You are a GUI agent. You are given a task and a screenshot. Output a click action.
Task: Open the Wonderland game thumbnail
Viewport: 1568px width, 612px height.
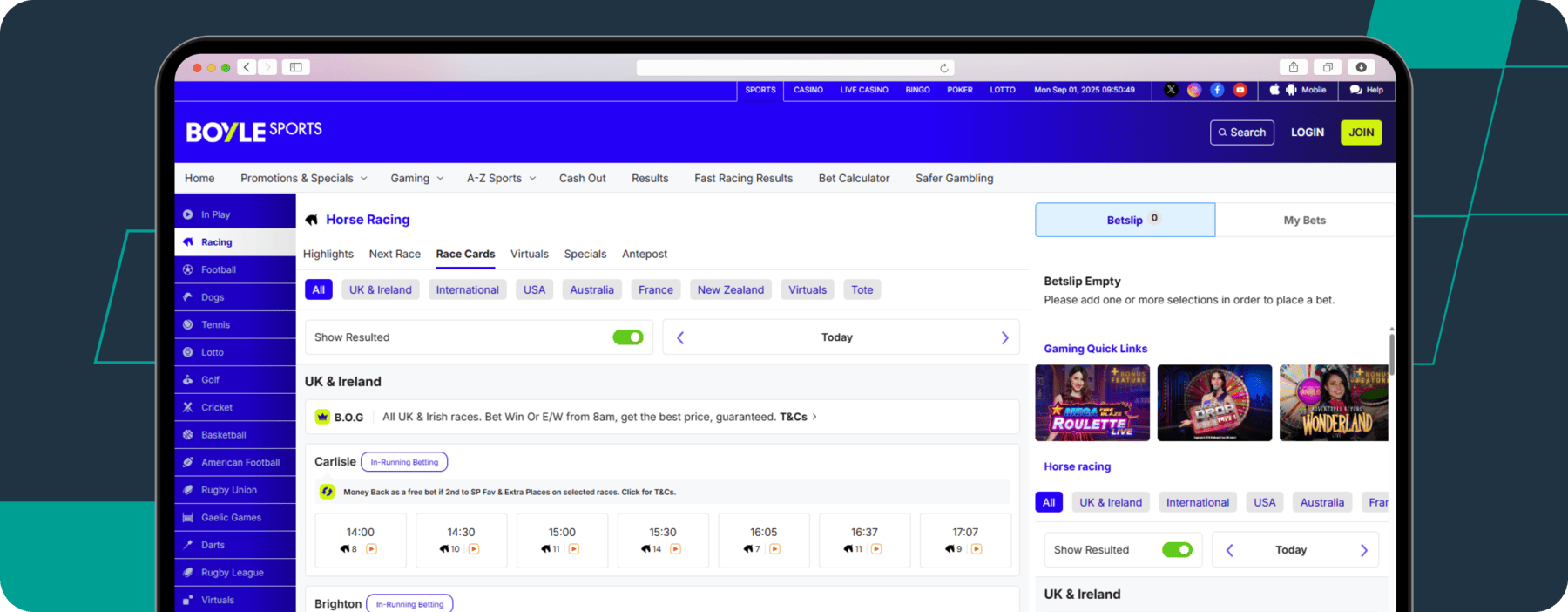(x=1334, y=403)
